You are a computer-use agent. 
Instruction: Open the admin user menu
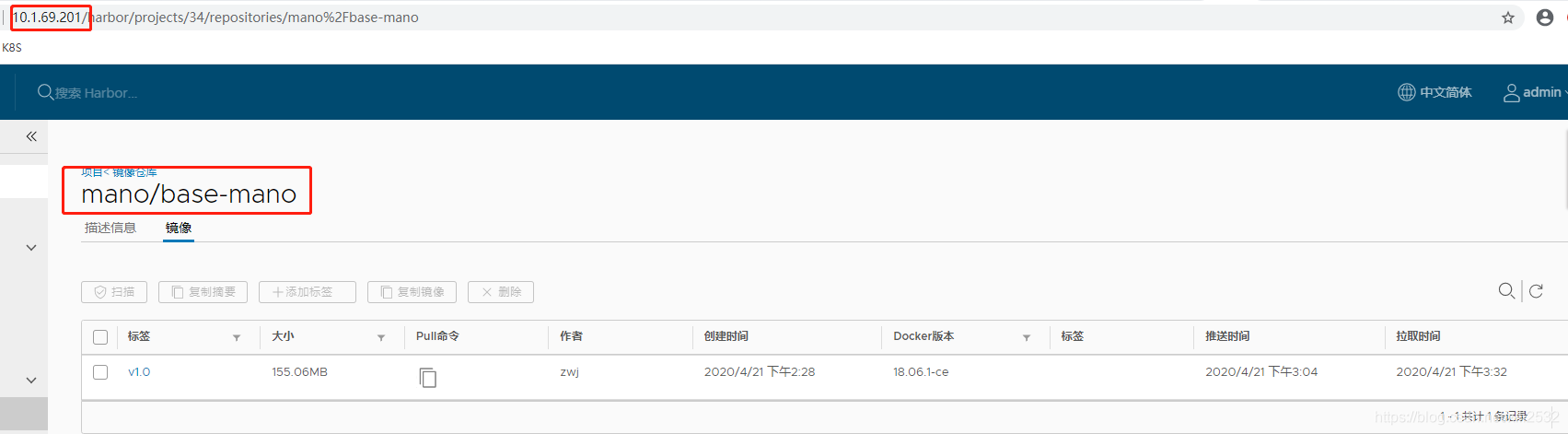coord(1535,92)
